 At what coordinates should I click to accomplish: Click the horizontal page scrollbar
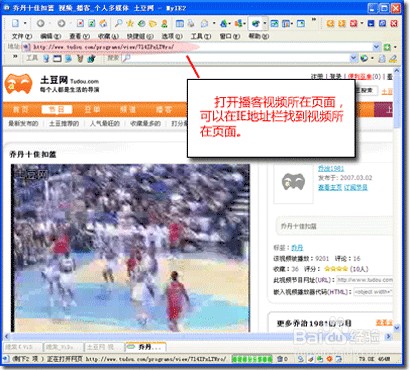click(x=197, y=336)
